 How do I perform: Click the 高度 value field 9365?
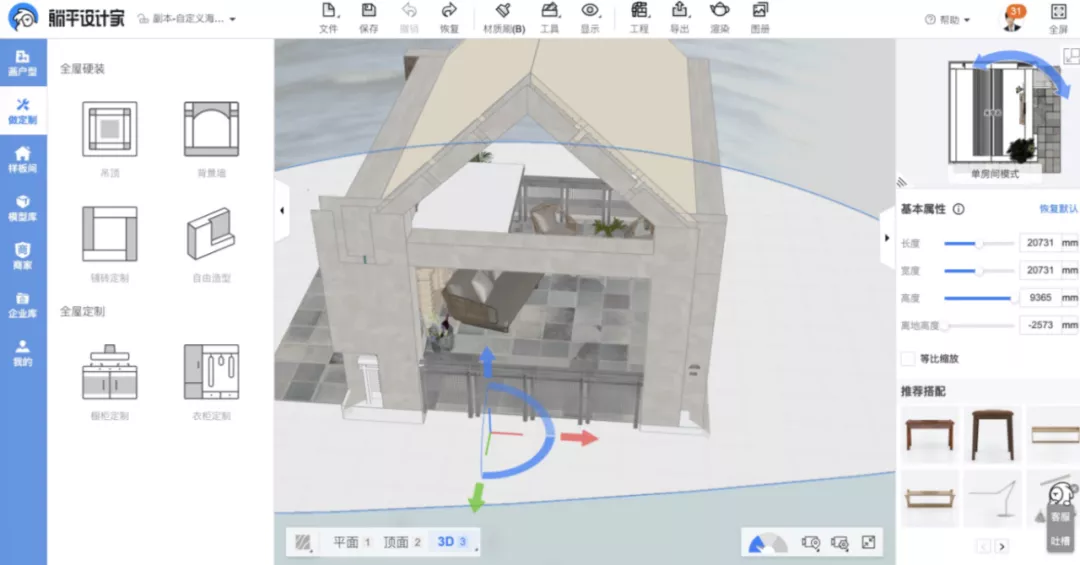click(1040, 298)
